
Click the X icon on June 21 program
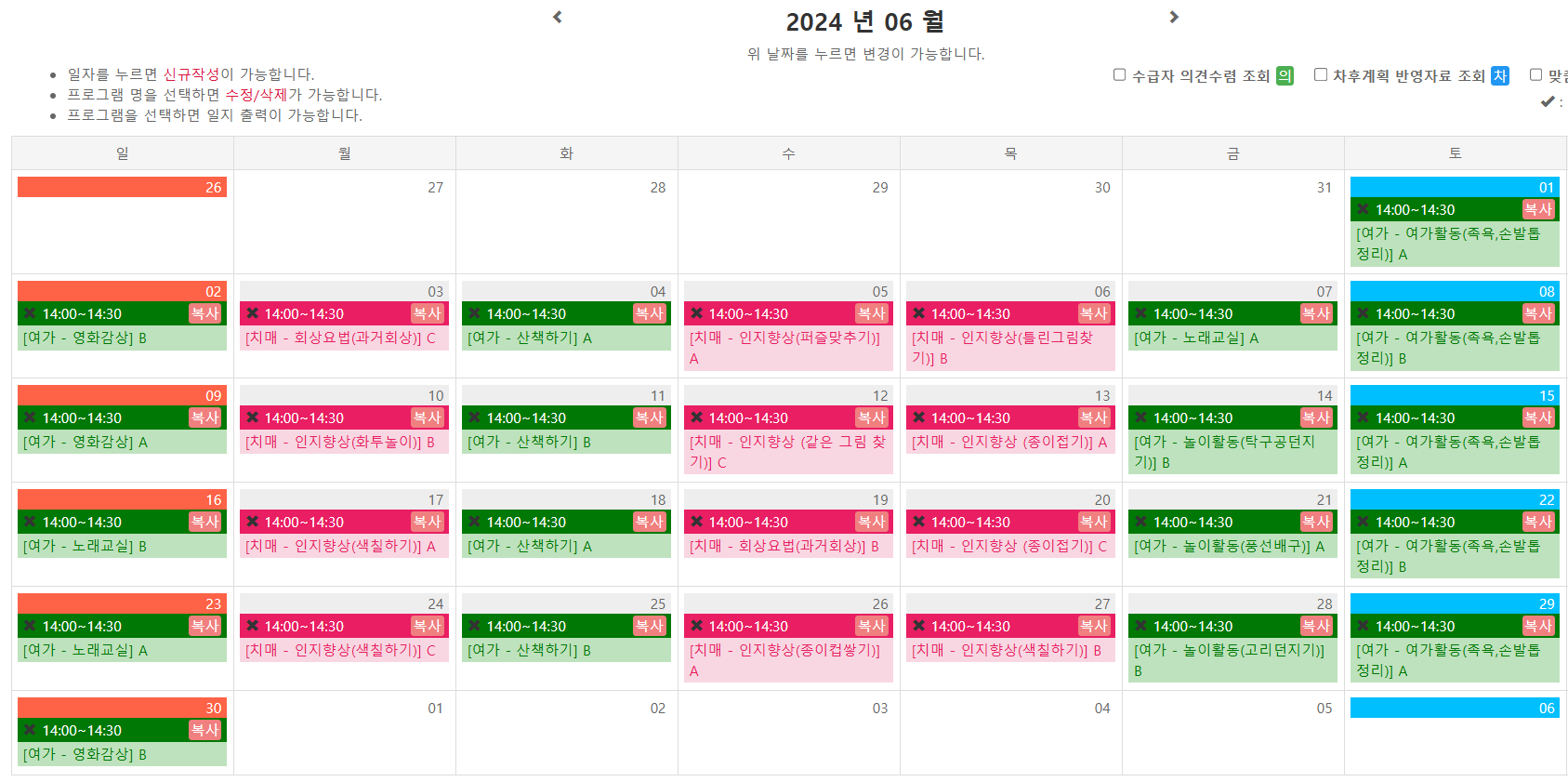1140,522
